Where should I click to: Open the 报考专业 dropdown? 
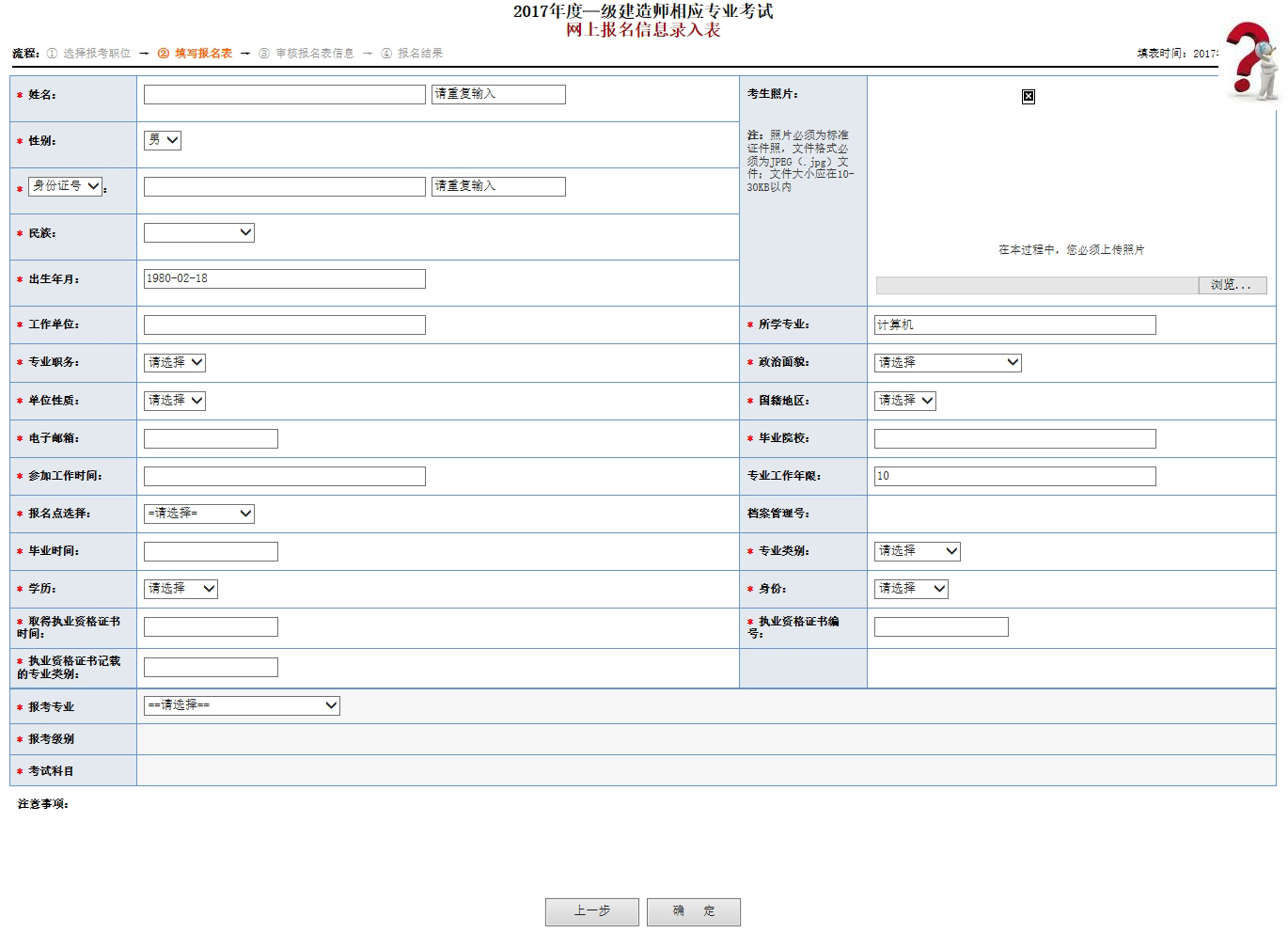click(x=241, y=705)
